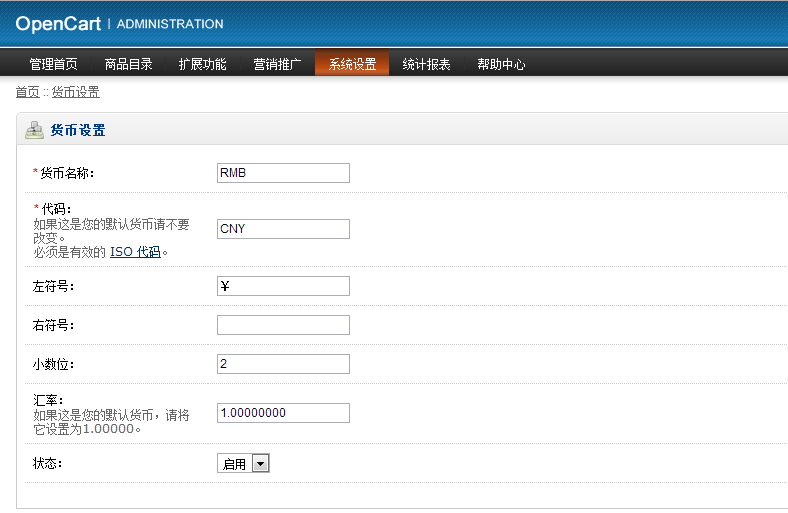Click the 货币设置 breadcrumb link
788x513 pixels.
(x=76, y=92)
